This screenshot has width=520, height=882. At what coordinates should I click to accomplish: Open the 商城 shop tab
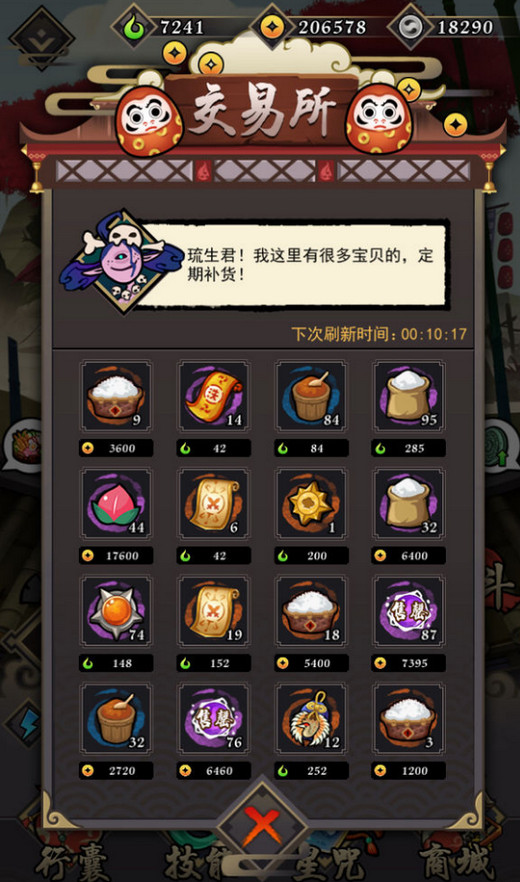(x=456, y=863)
